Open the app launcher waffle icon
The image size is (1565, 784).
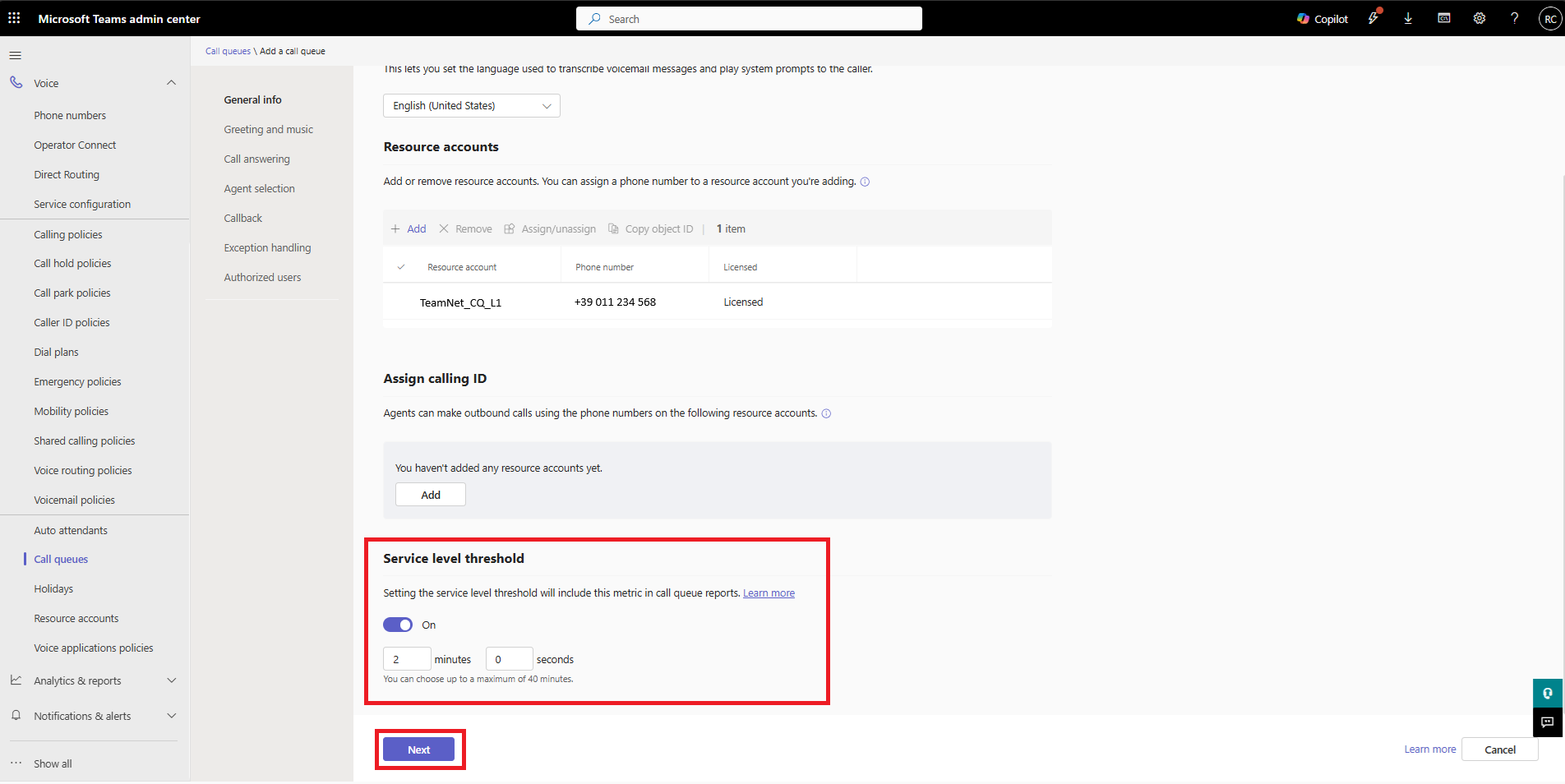click(14, 18)
